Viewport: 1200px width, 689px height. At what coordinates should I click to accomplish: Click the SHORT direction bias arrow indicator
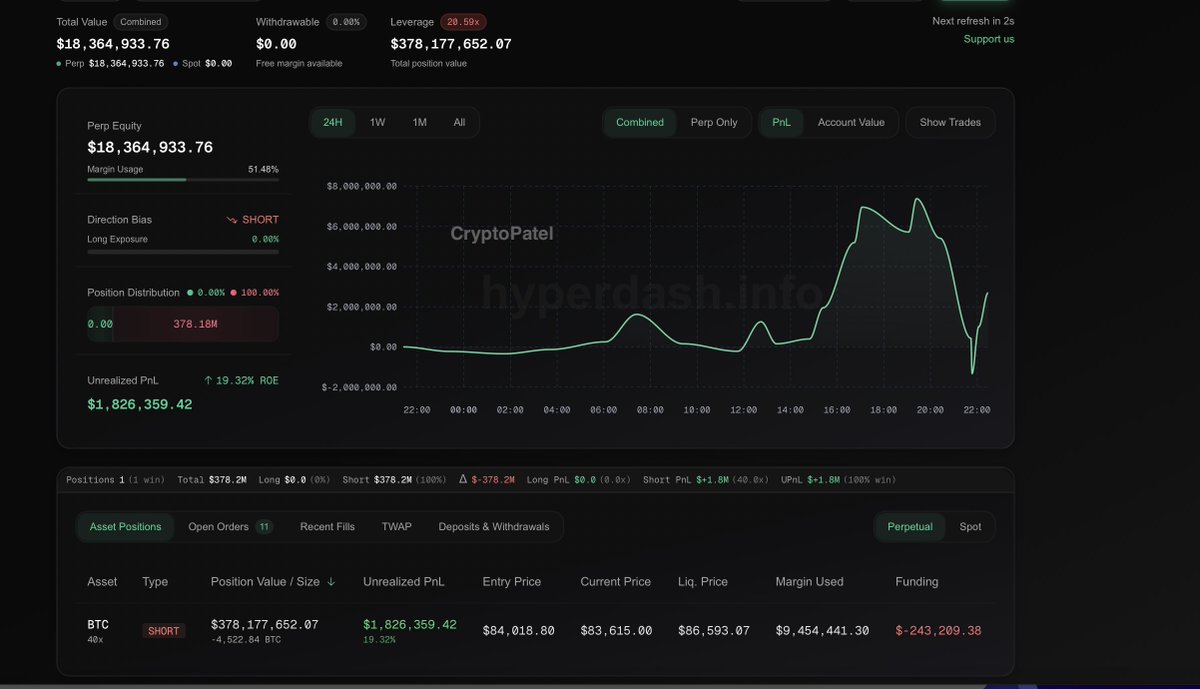coord(235,219)
